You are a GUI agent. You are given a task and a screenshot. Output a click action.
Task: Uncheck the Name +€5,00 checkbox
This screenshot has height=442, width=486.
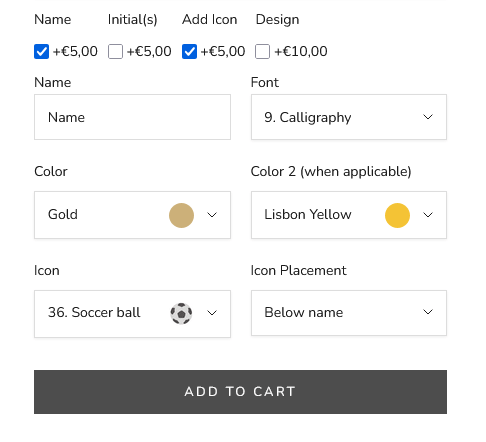pyautogui.click(x=41, y=52)
